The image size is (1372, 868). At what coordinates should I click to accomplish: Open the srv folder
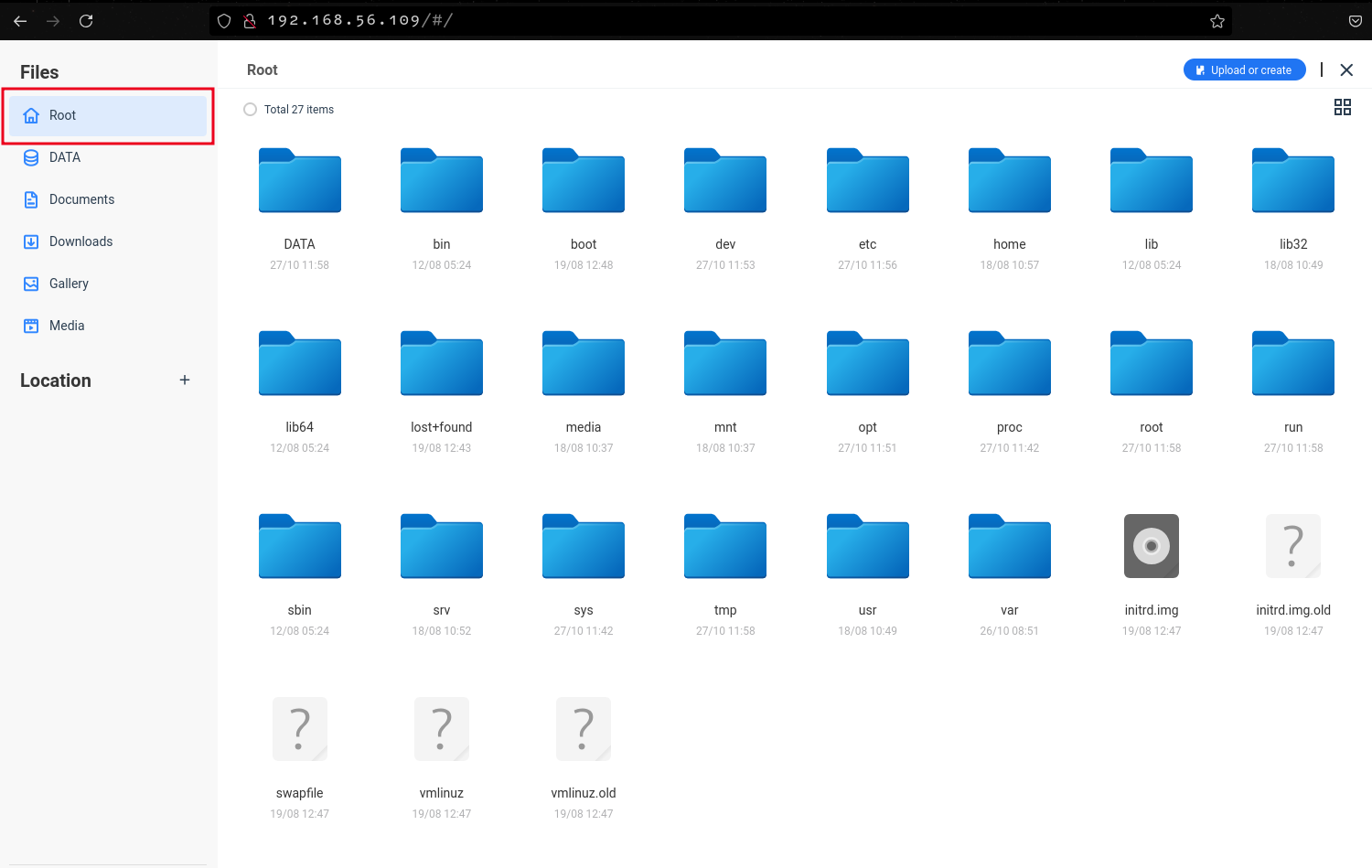coord(441,546)
